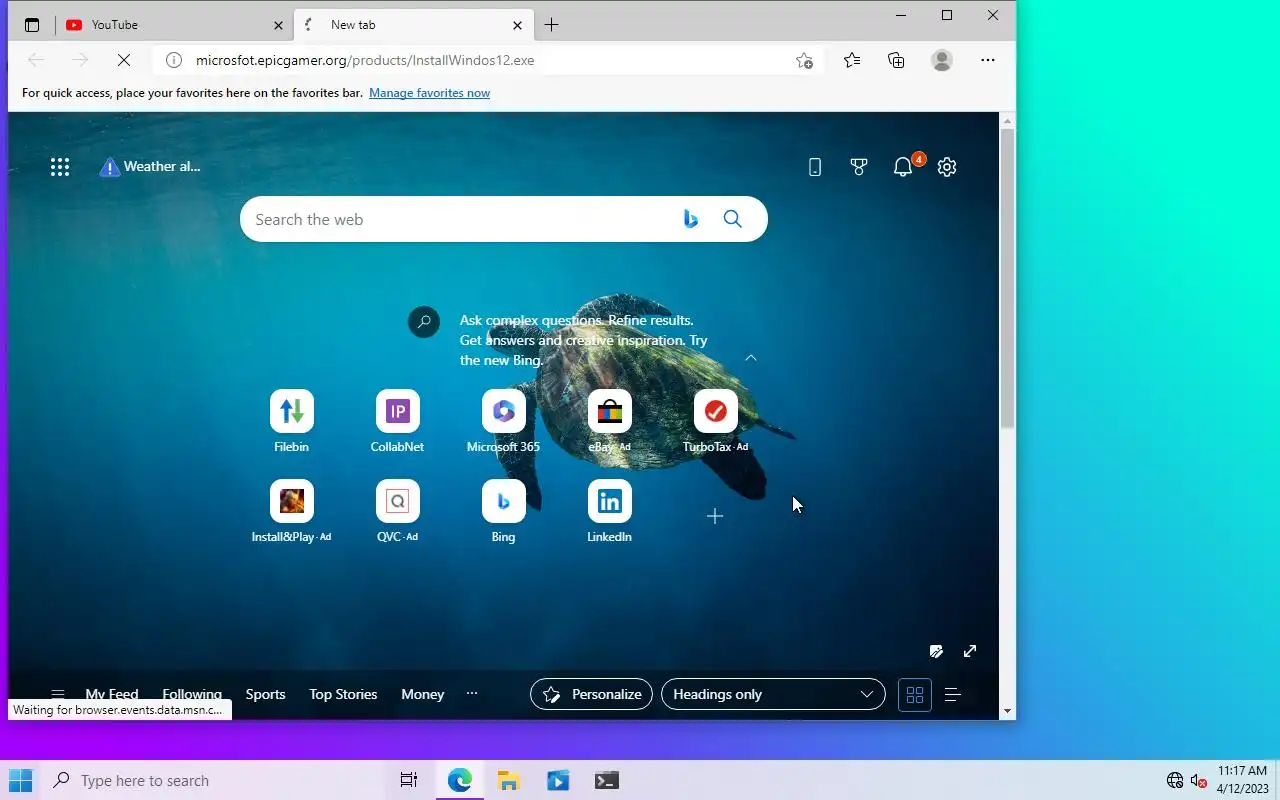Switch feed to grid view
Image resolution: width=1280 pixels, height=800 pixels.
click(x=915, y=694)
